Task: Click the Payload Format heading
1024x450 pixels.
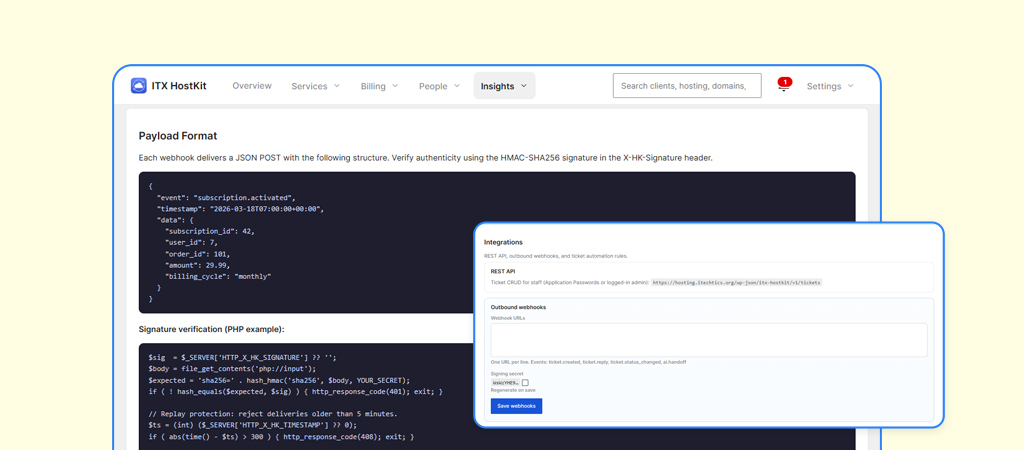Action: (178, 136)
